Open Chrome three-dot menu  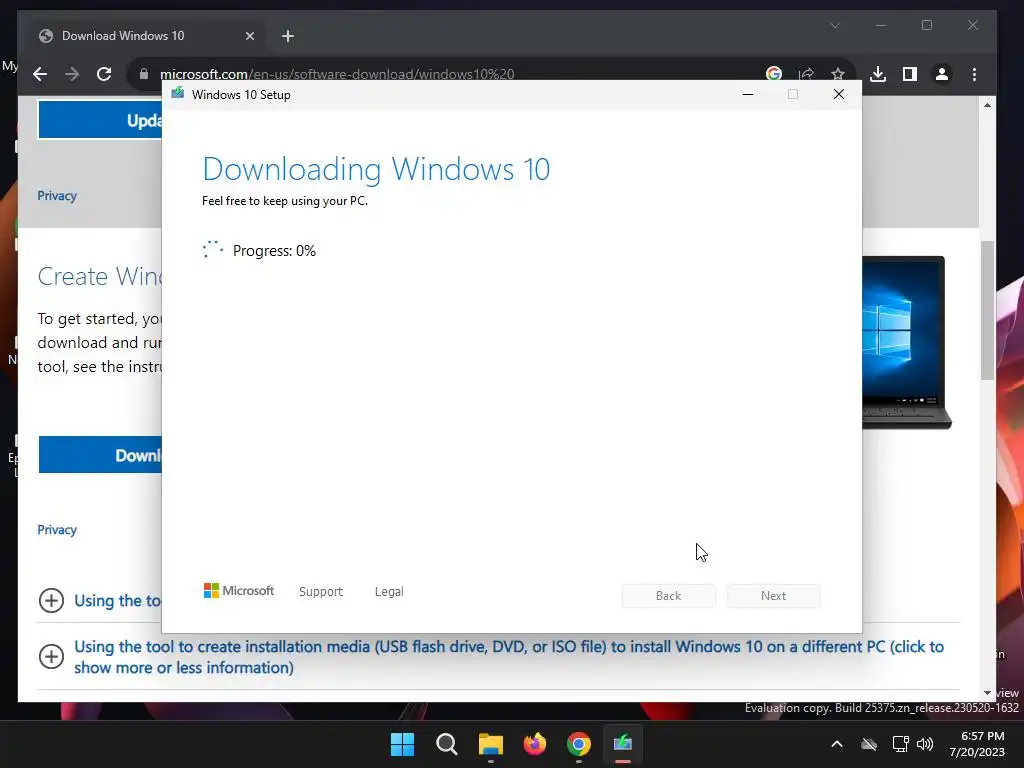pyautogui.click(x=974, y=74)
